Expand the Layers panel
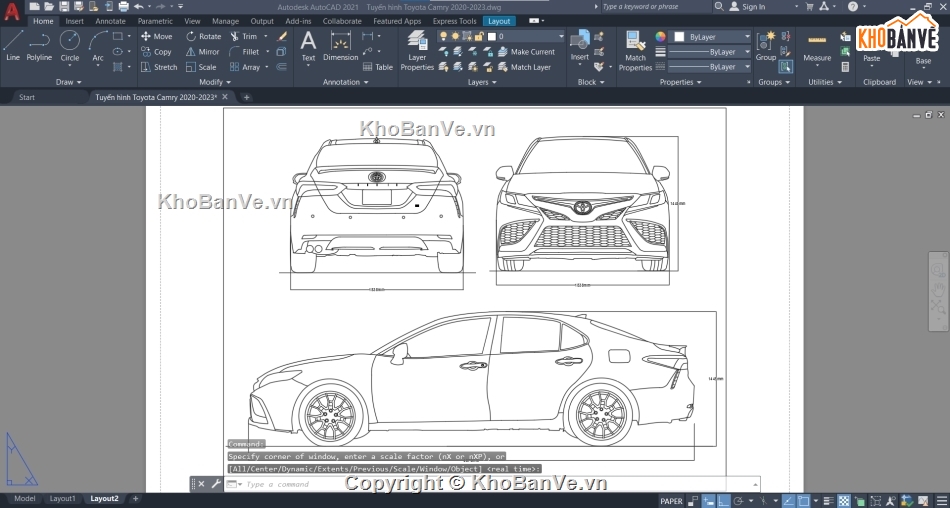The image size is (950, 508). [482, 82]
